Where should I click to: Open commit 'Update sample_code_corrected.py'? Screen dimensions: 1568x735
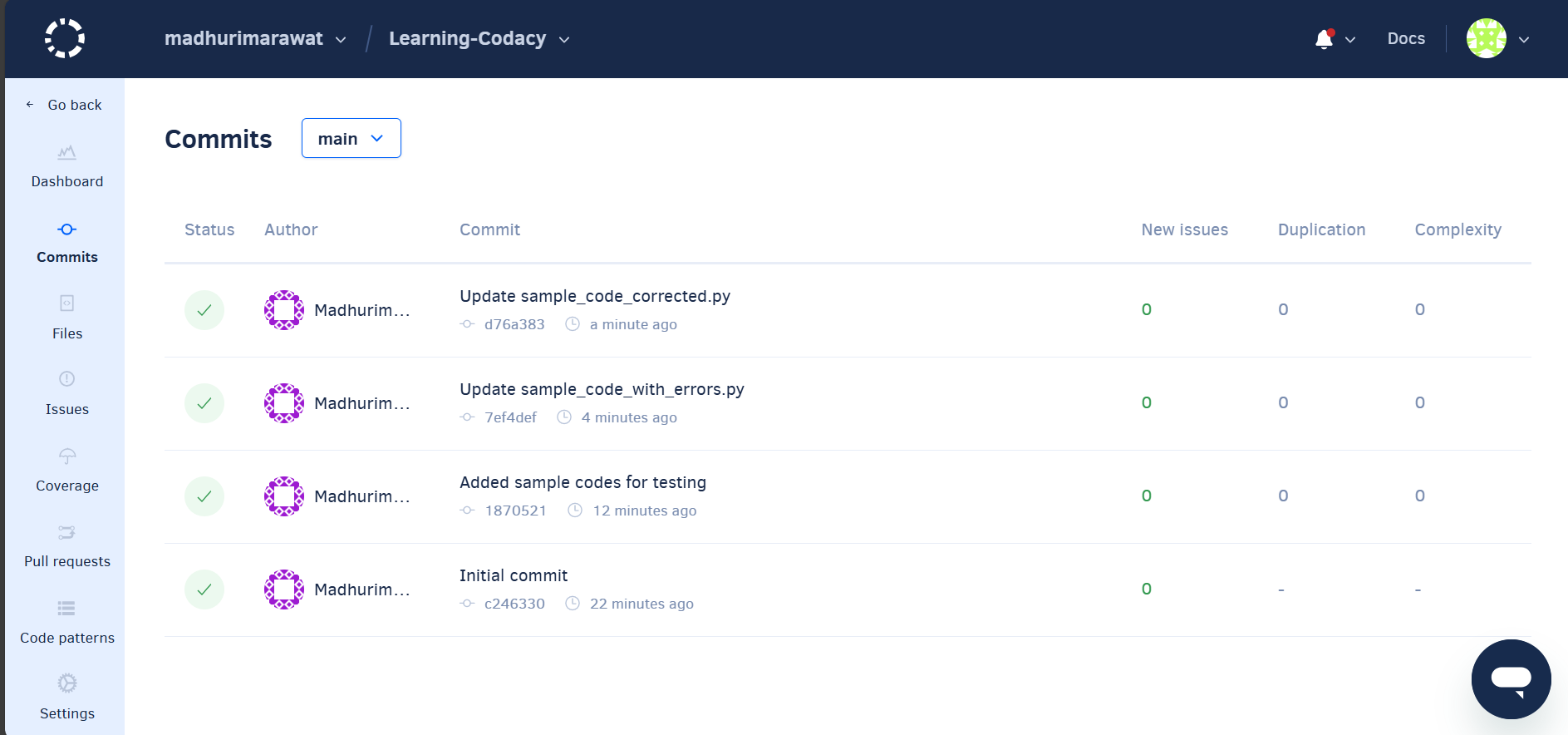(595, 297)
